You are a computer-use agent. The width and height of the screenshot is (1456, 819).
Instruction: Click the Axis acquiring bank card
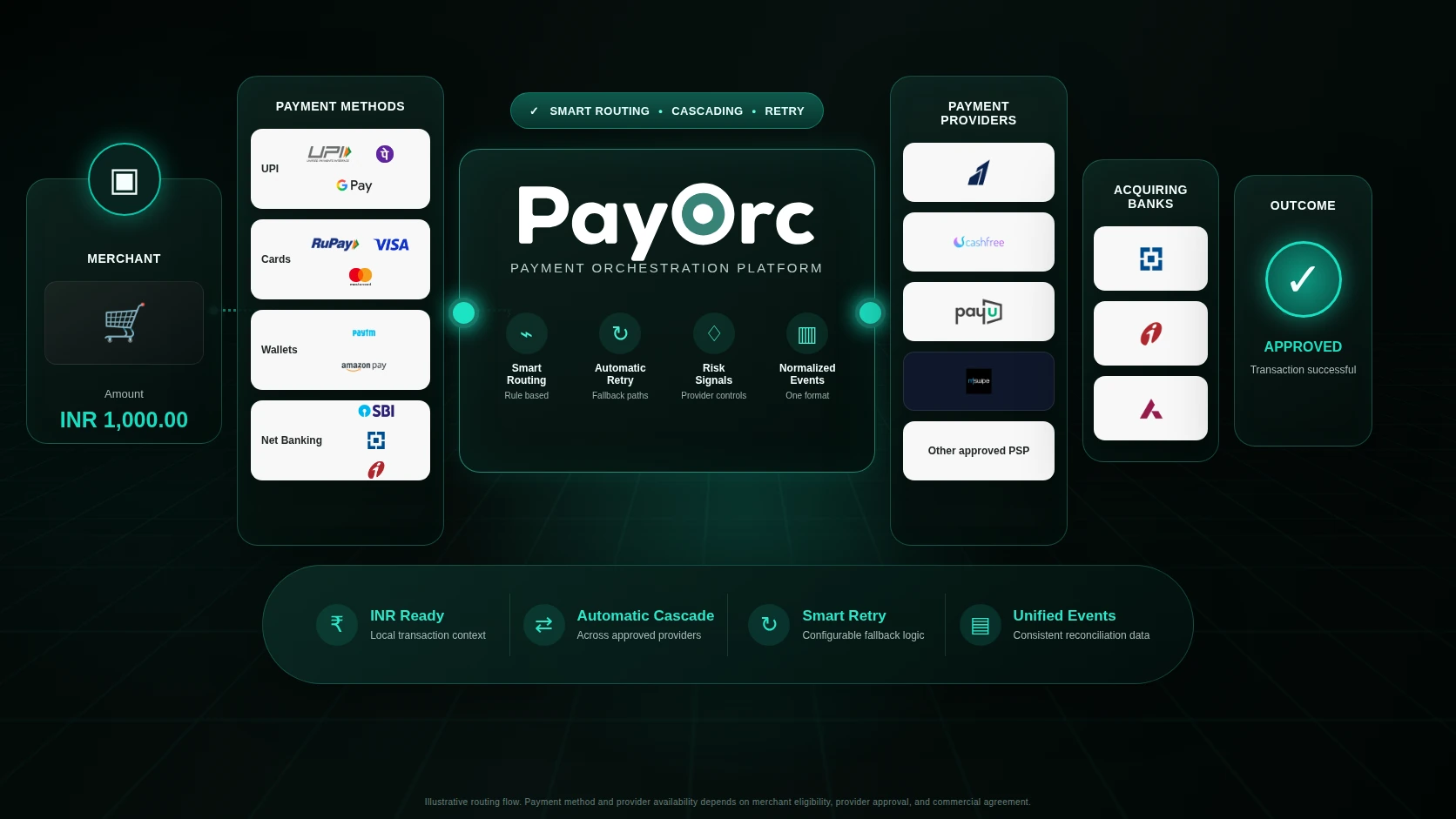point(1150,408)
